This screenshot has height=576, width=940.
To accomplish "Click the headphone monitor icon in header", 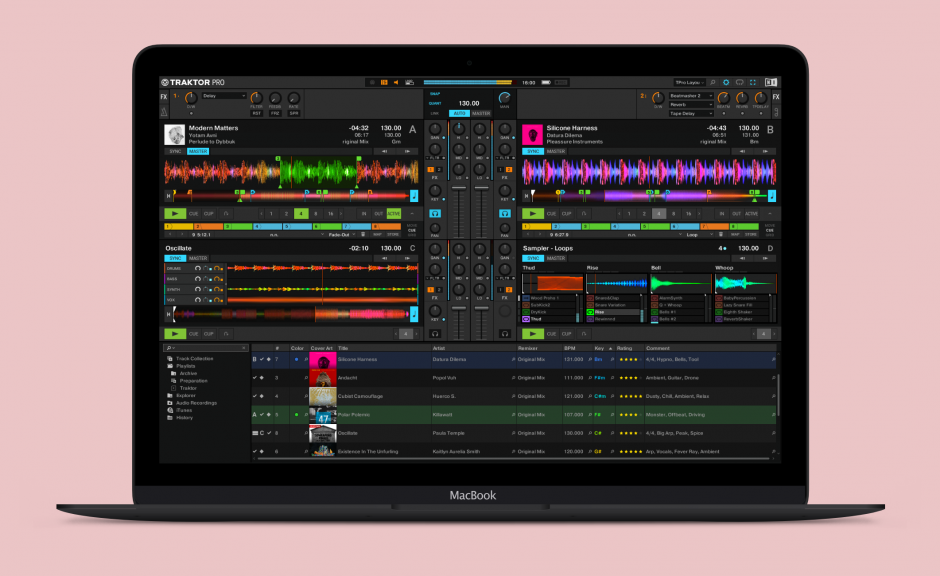I will pos(739,82).
